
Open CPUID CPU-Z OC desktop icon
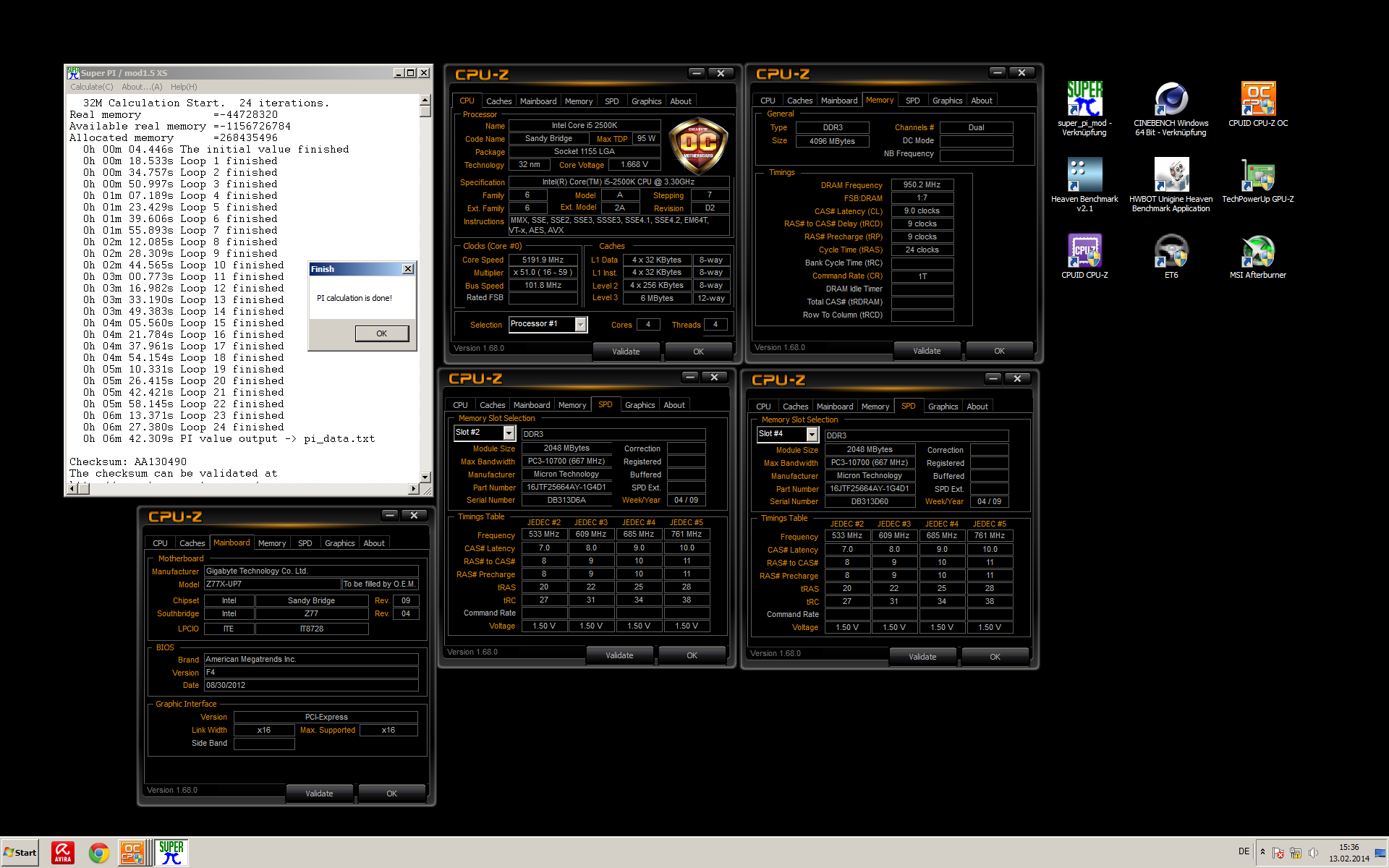pyautogui.click(x=1258, y=105)
